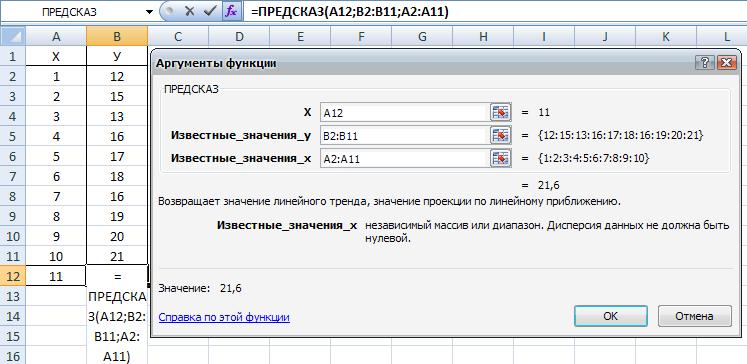Click the Значение: 21,6 result text

pyautogui.click(x=200, y=288)
